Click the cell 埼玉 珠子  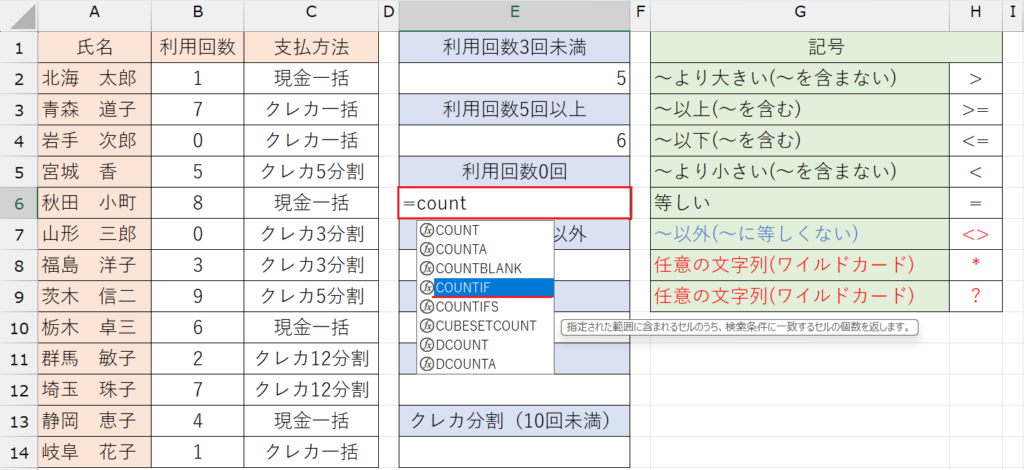95,390
